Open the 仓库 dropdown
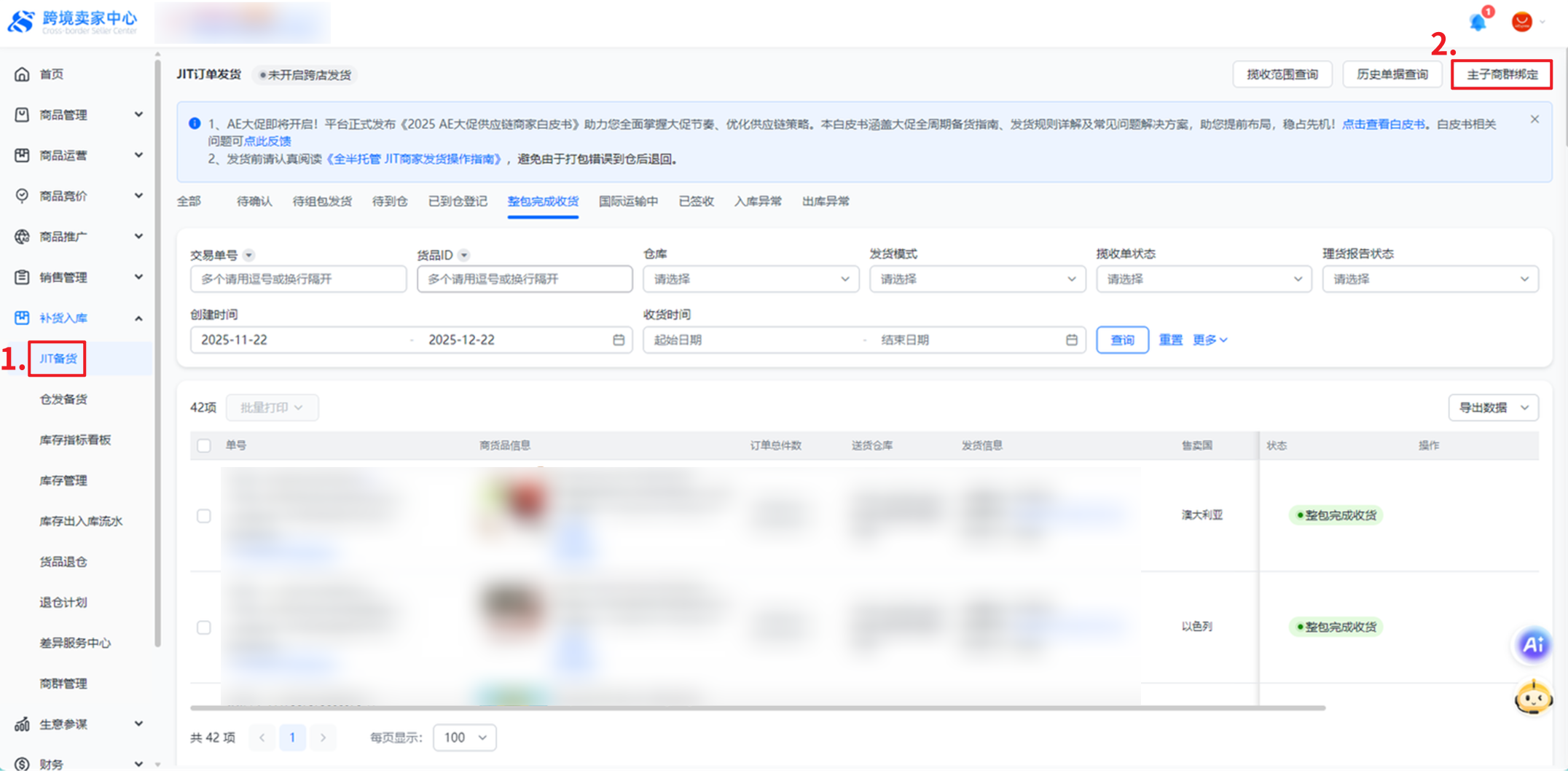1568x771 pixels. (750, 279)
